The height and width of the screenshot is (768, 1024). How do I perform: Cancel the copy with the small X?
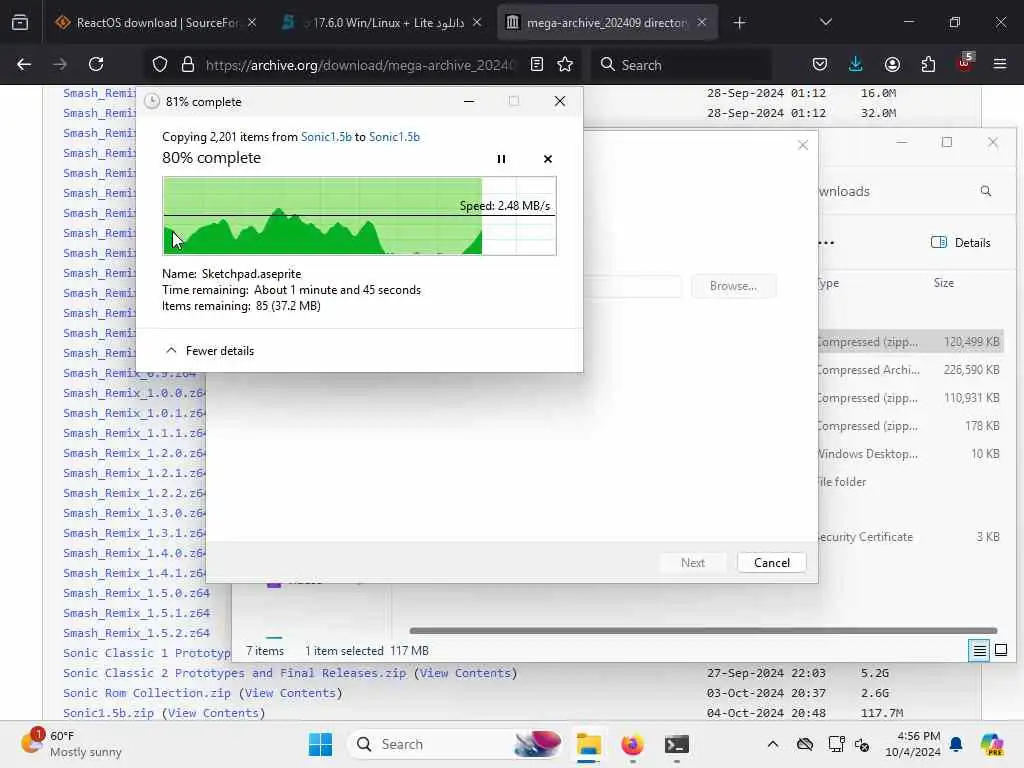(548, 159)
